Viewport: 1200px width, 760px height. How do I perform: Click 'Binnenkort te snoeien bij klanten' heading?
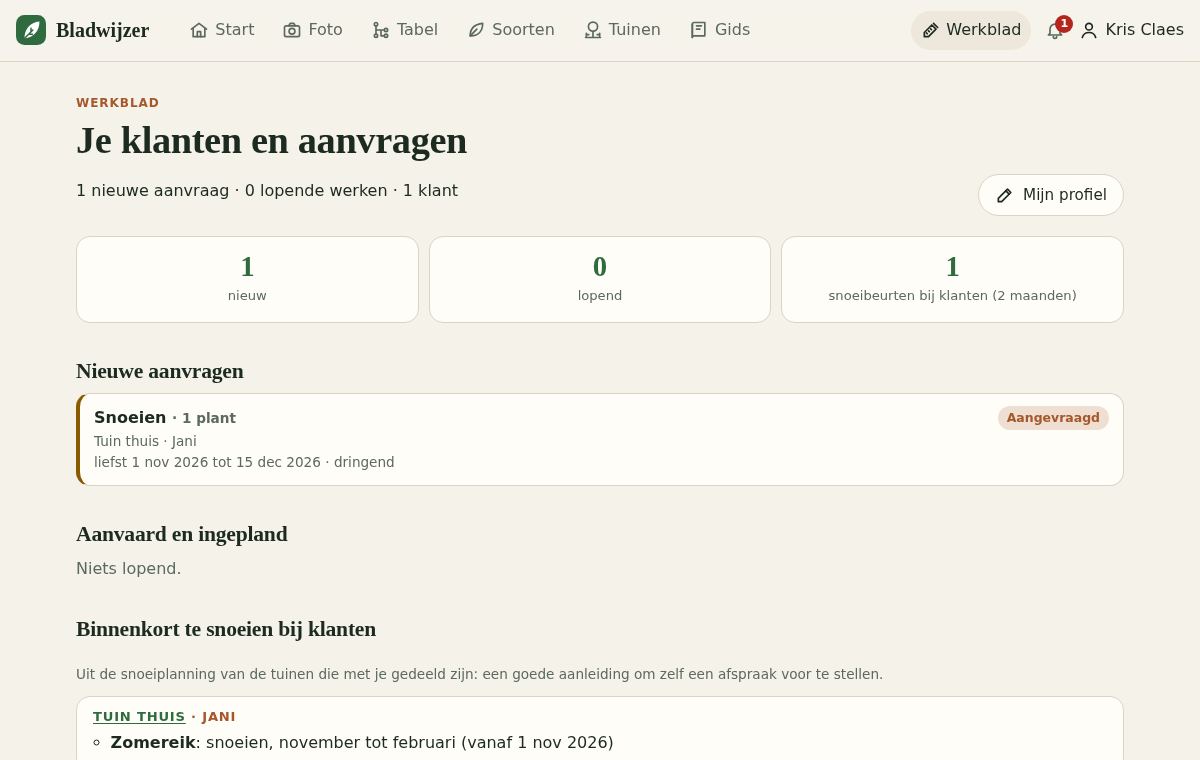click(226, 629)
